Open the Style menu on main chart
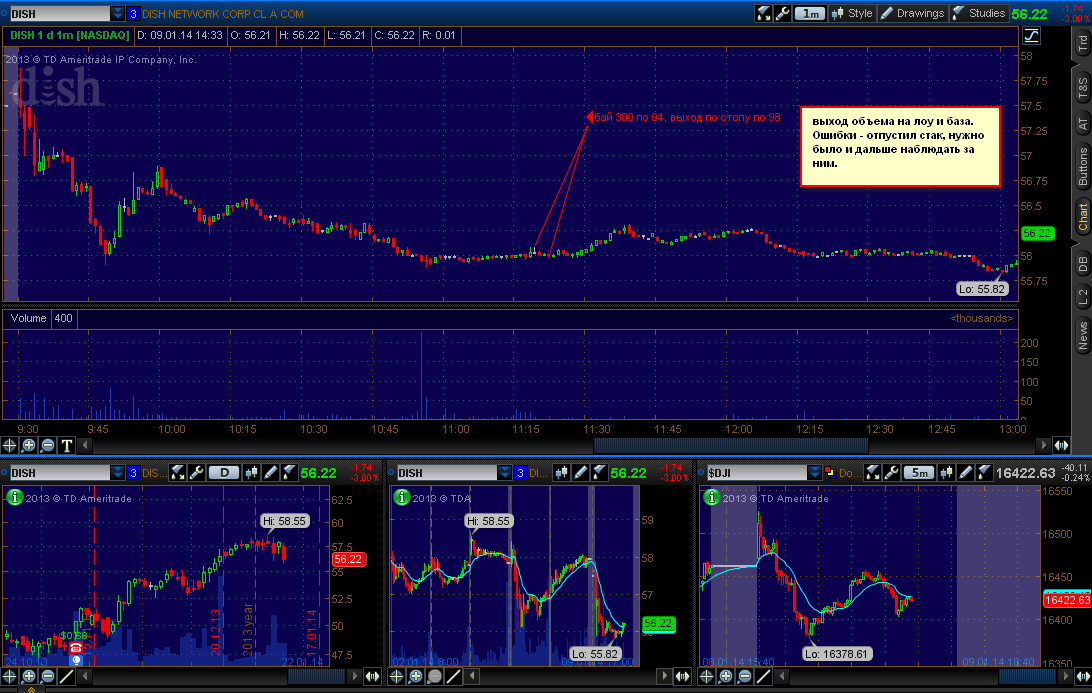The image size is (1092, 693). (x=852, y=13)
